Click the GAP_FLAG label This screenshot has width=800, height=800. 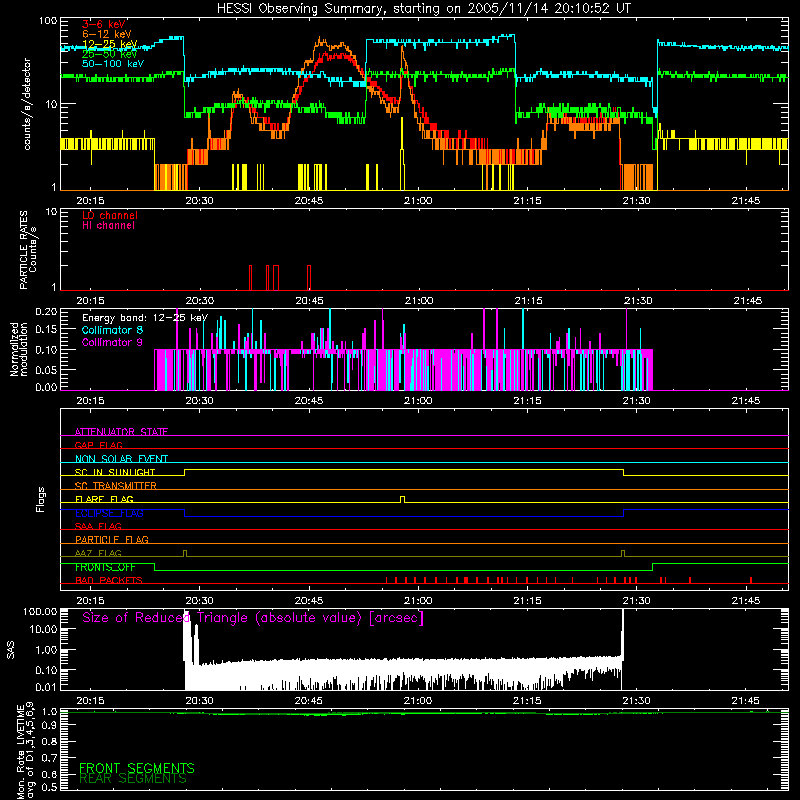pyautogui.click(x=98, y=445)
